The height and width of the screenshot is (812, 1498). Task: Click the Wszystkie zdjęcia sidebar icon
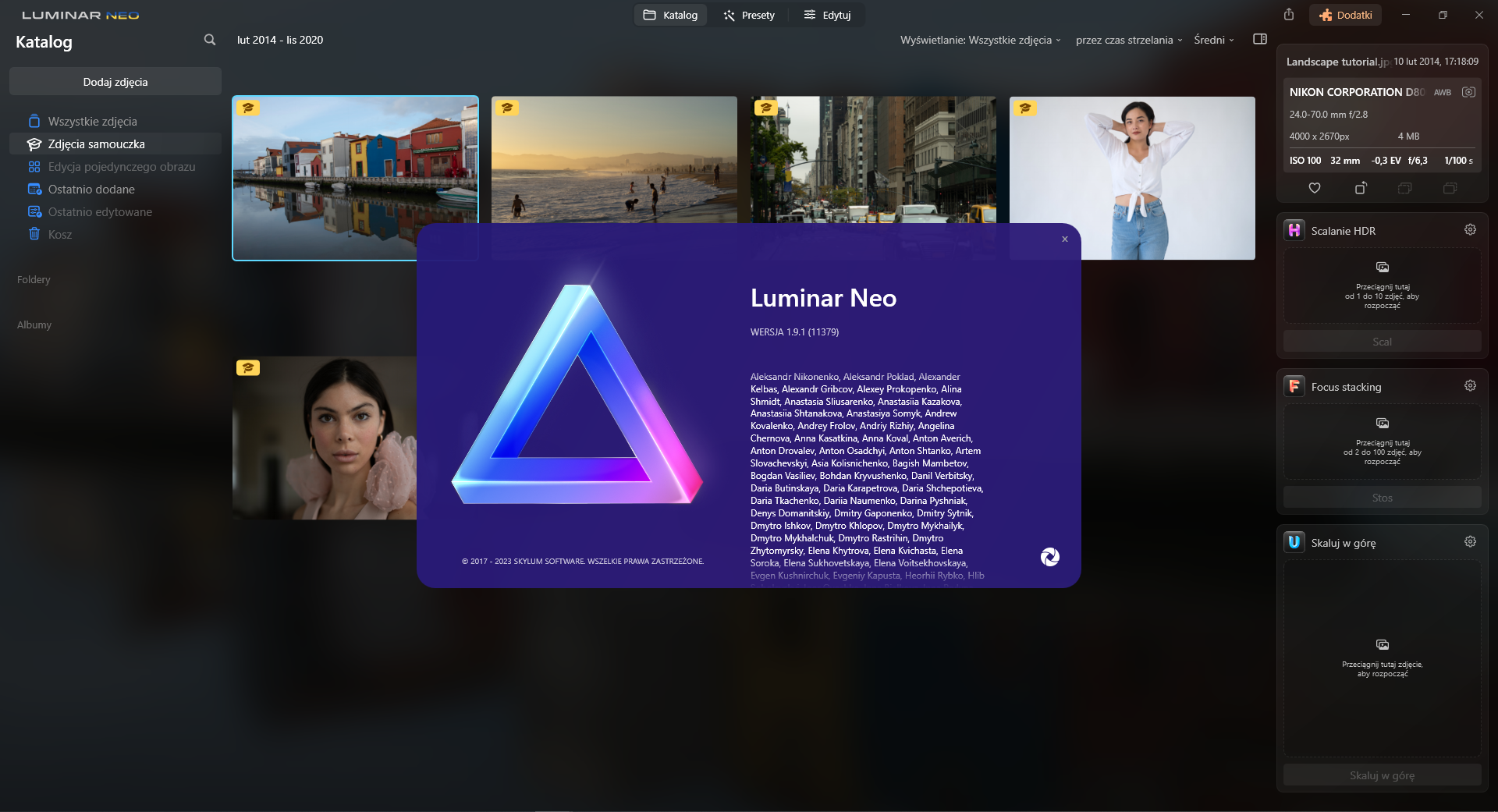[x=34, y=121]
